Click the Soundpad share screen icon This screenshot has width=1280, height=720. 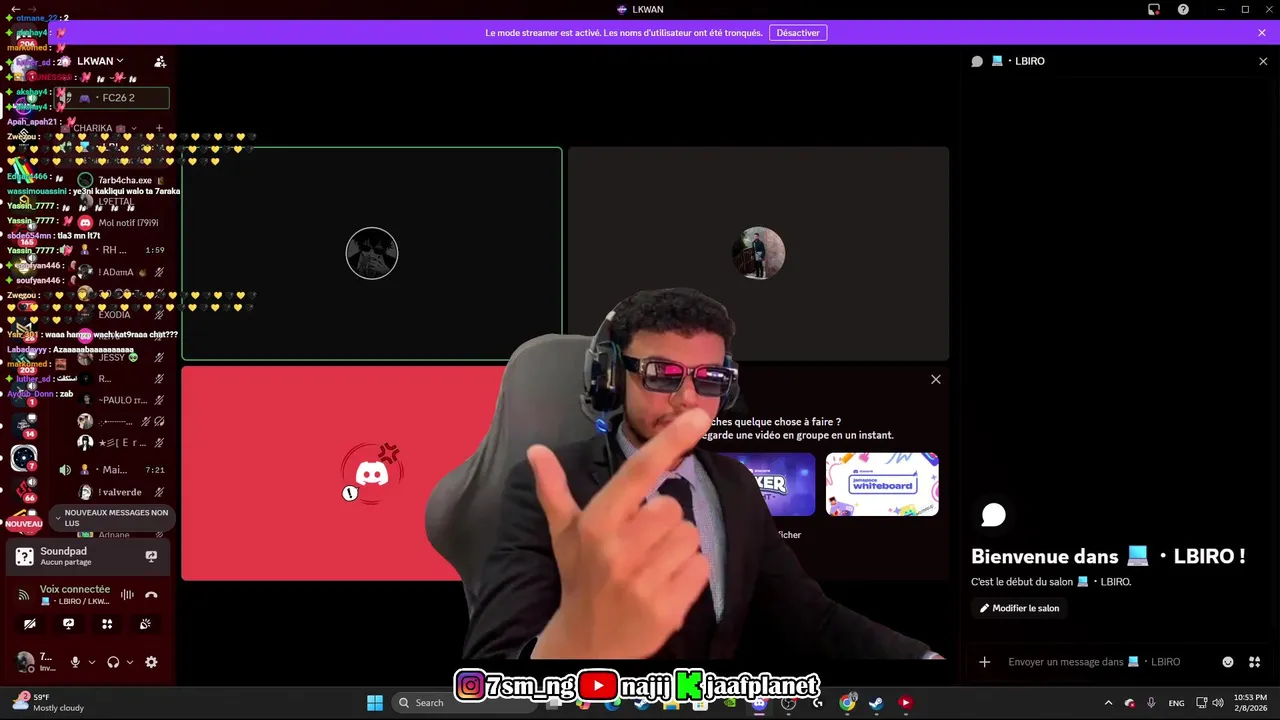tap(151, 556)
